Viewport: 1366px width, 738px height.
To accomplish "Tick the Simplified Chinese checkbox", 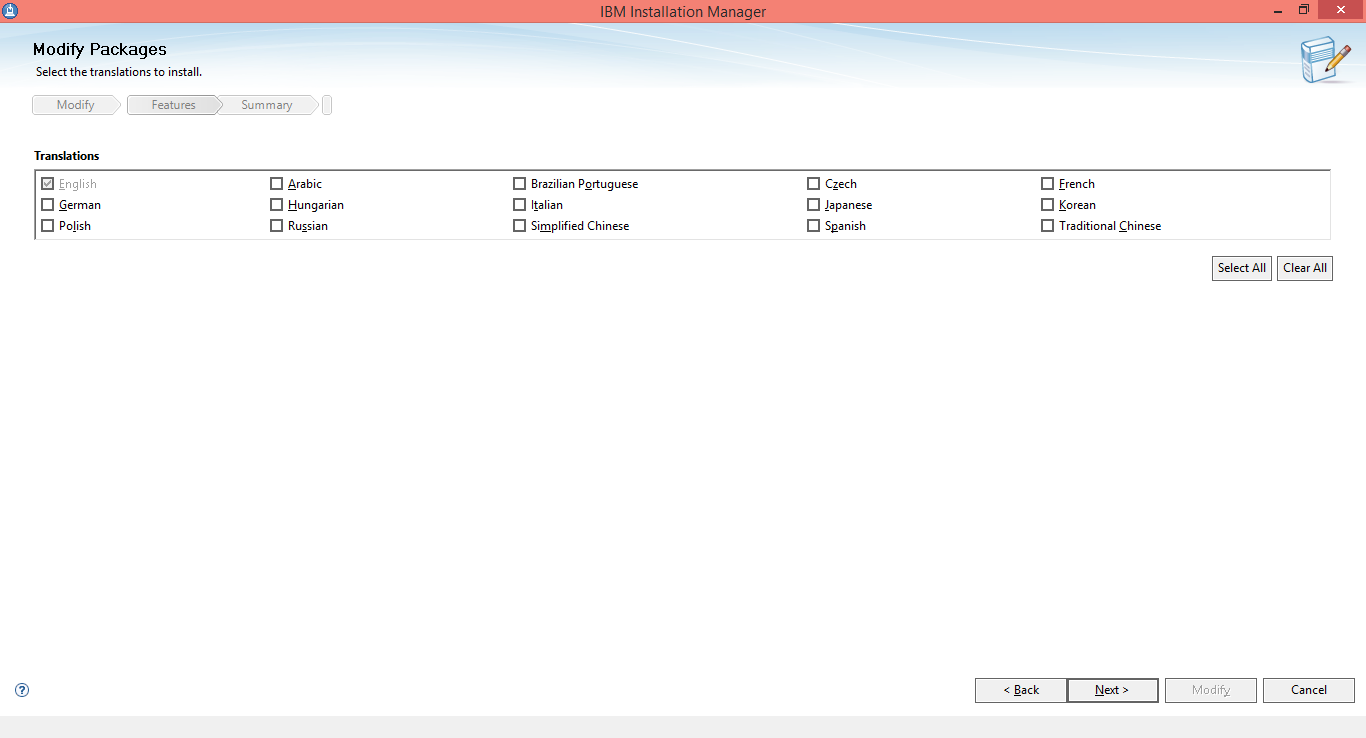I will [x=520, y=226].
